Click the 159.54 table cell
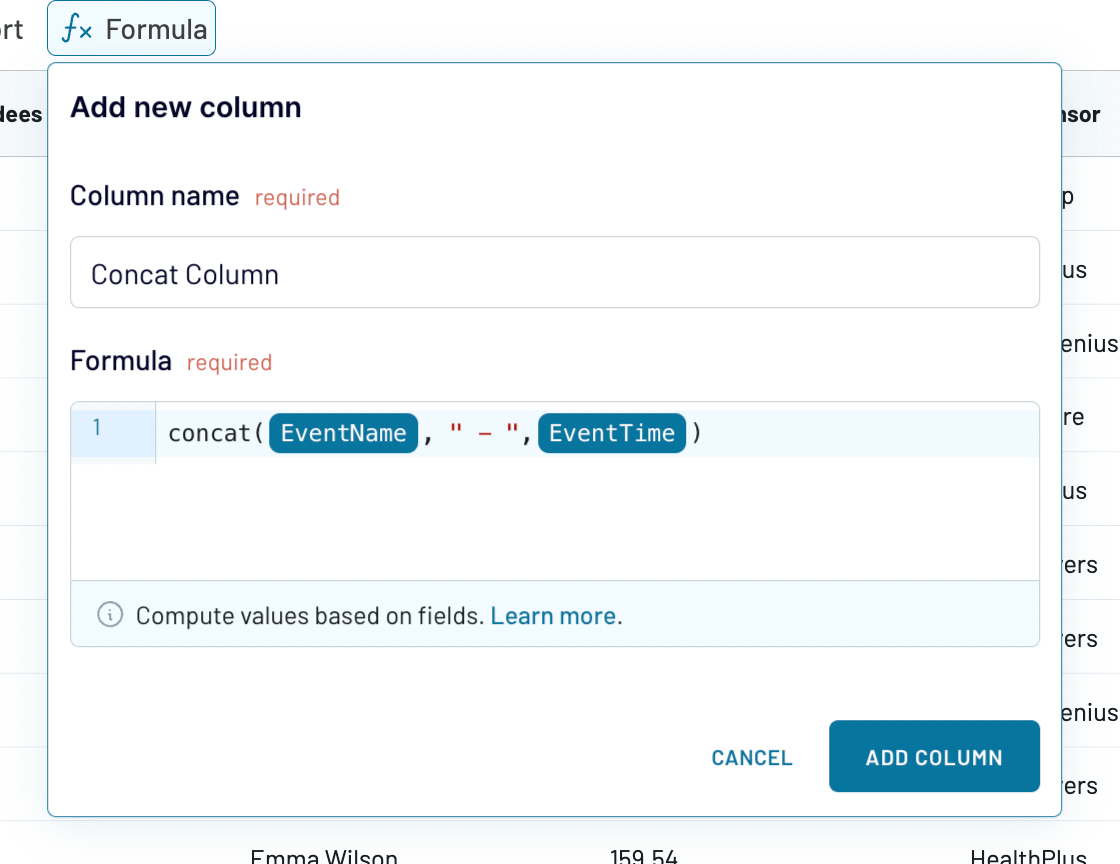This screenshot has height=864, width=1120. pyautogui.click(x=643, y=855)
